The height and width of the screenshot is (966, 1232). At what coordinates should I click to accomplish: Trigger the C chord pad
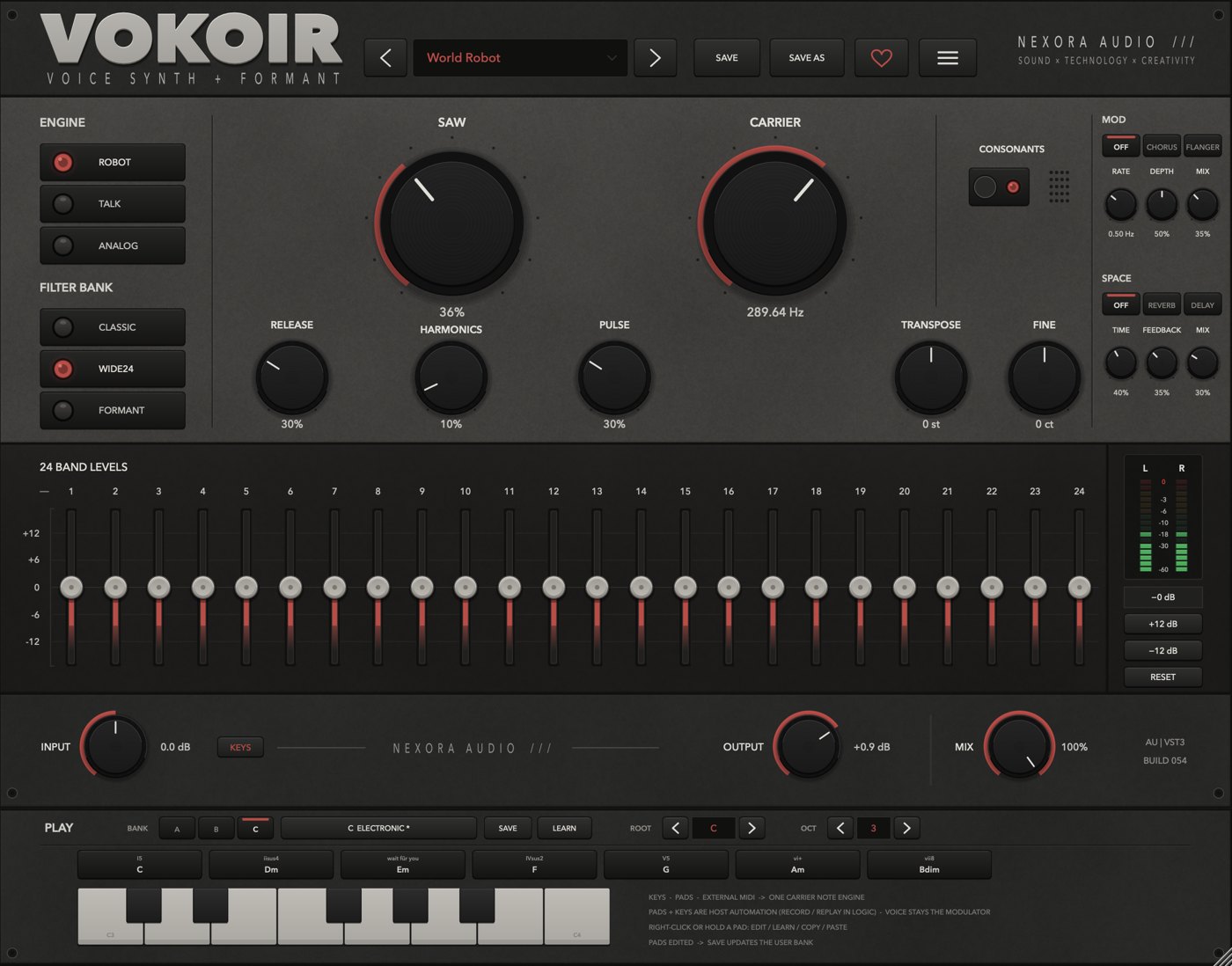140,865
